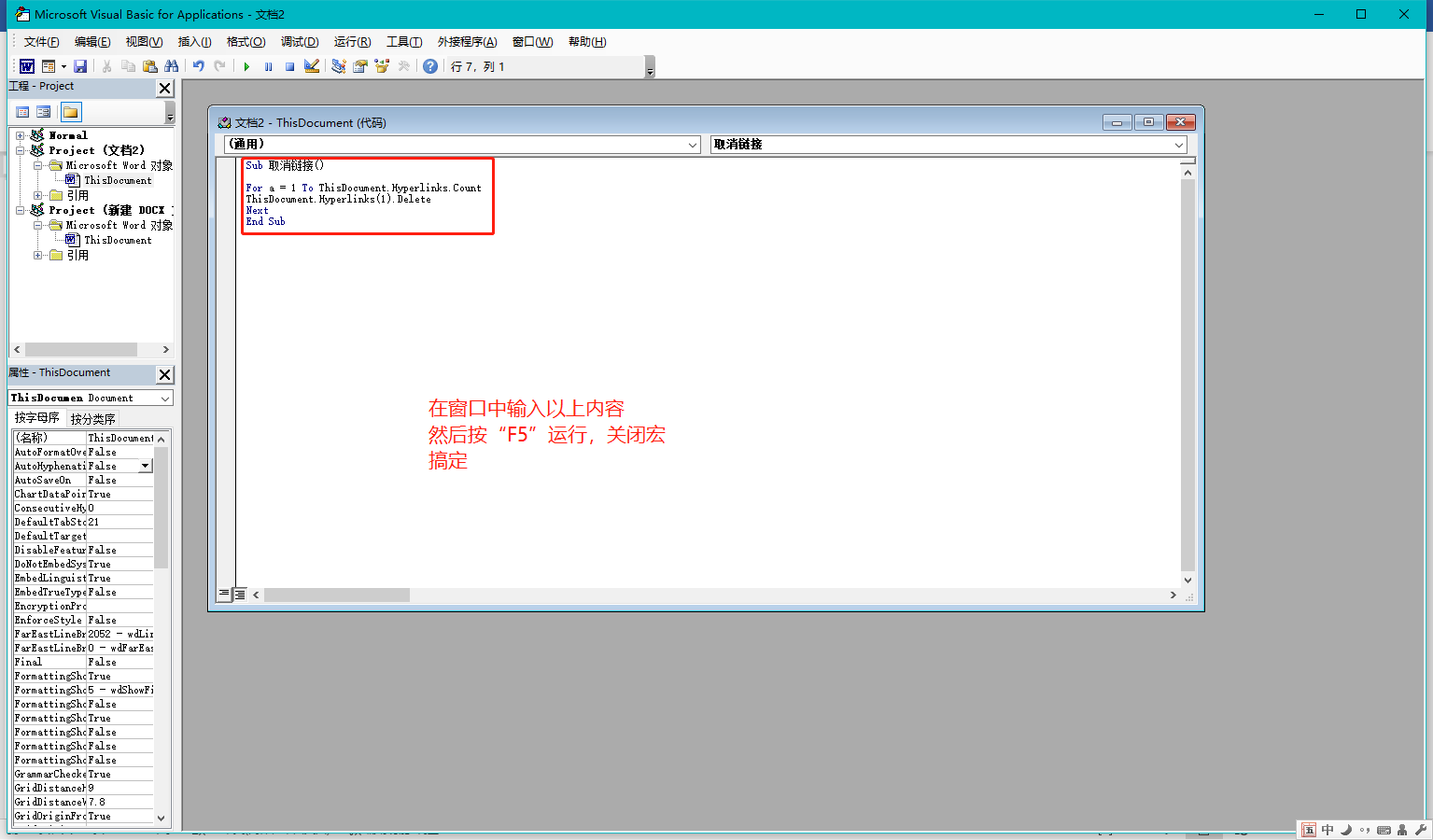Toggle Design Mode icon in toolbar
The image size is (1433, 840).
312,66
